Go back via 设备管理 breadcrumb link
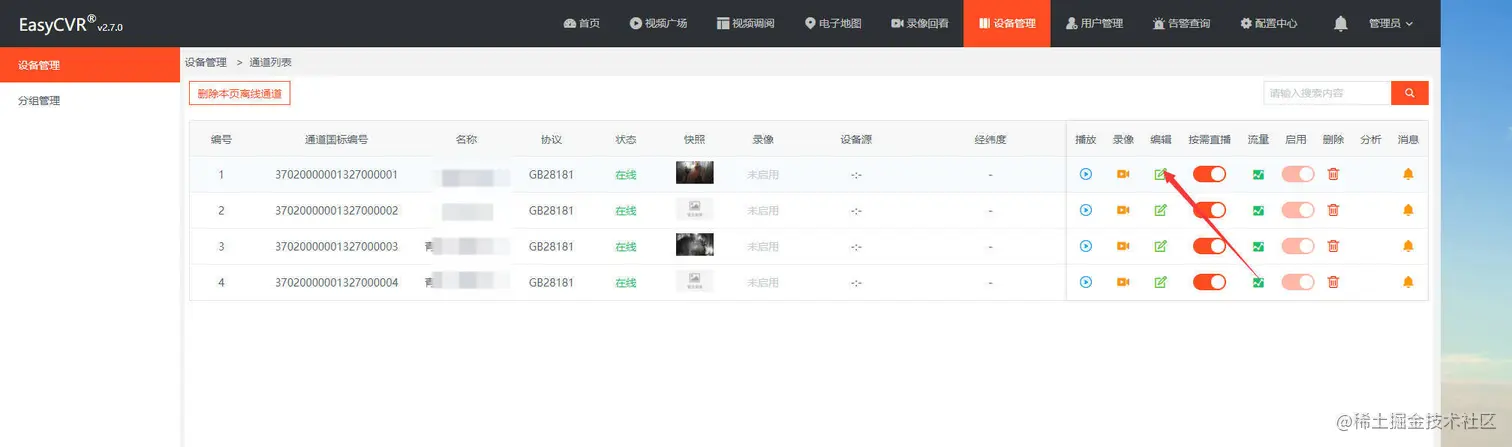This screenshot has height=447, width=1512. point(206,62)
